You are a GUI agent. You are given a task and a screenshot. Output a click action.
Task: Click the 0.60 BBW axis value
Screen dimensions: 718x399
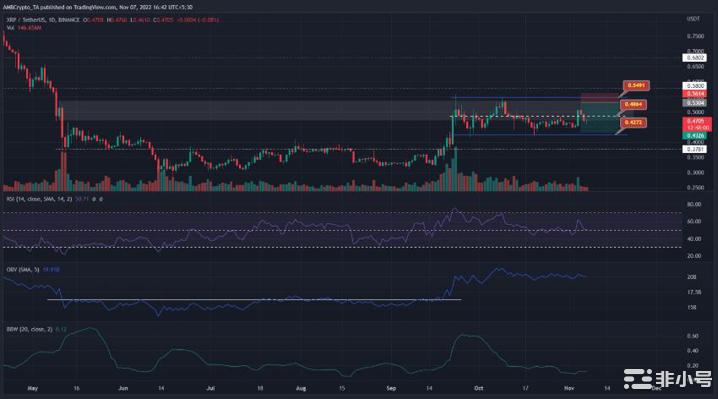[692, 336]
